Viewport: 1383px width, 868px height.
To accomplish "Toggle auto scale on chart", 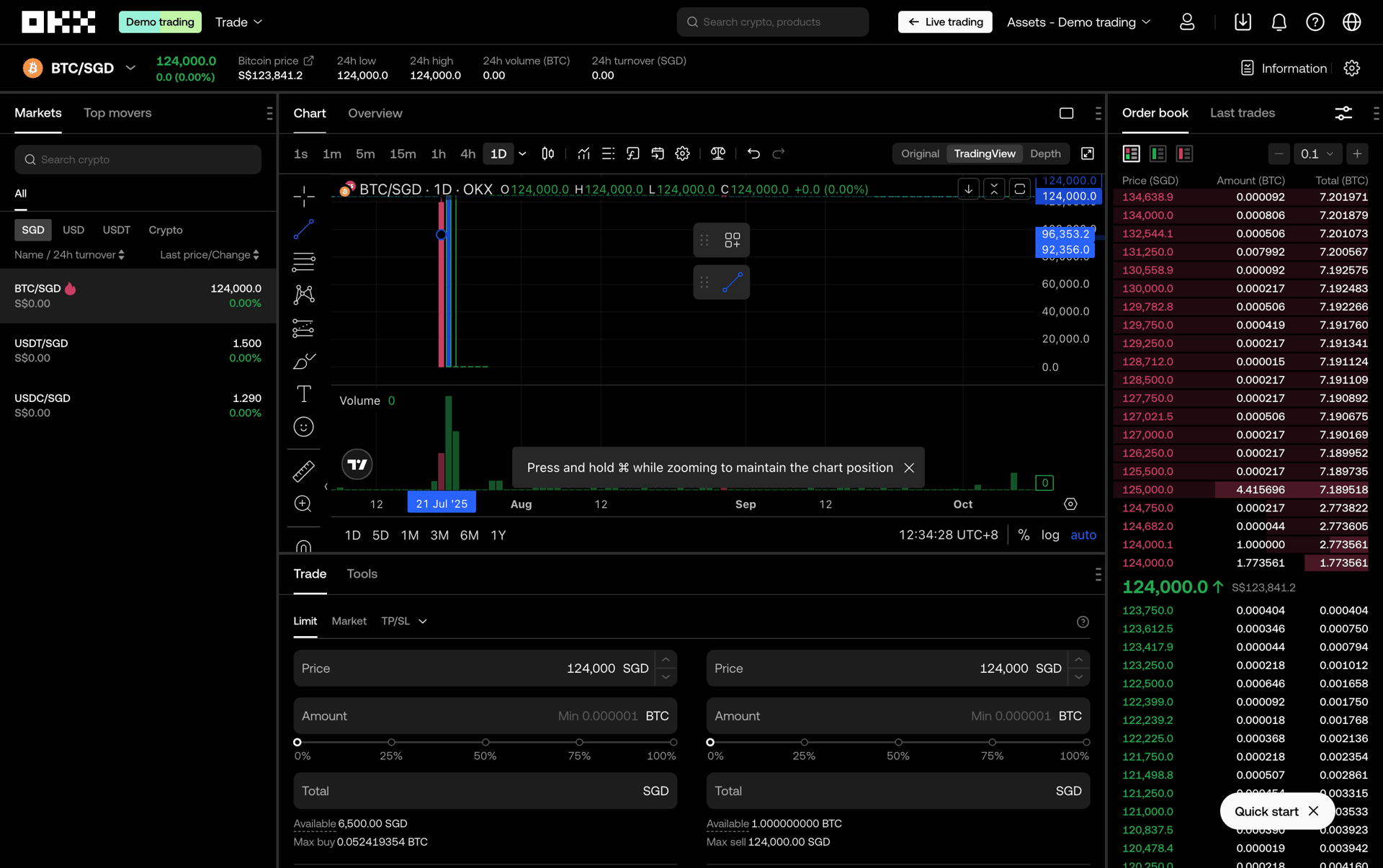I will click(x=1083, y=535).
